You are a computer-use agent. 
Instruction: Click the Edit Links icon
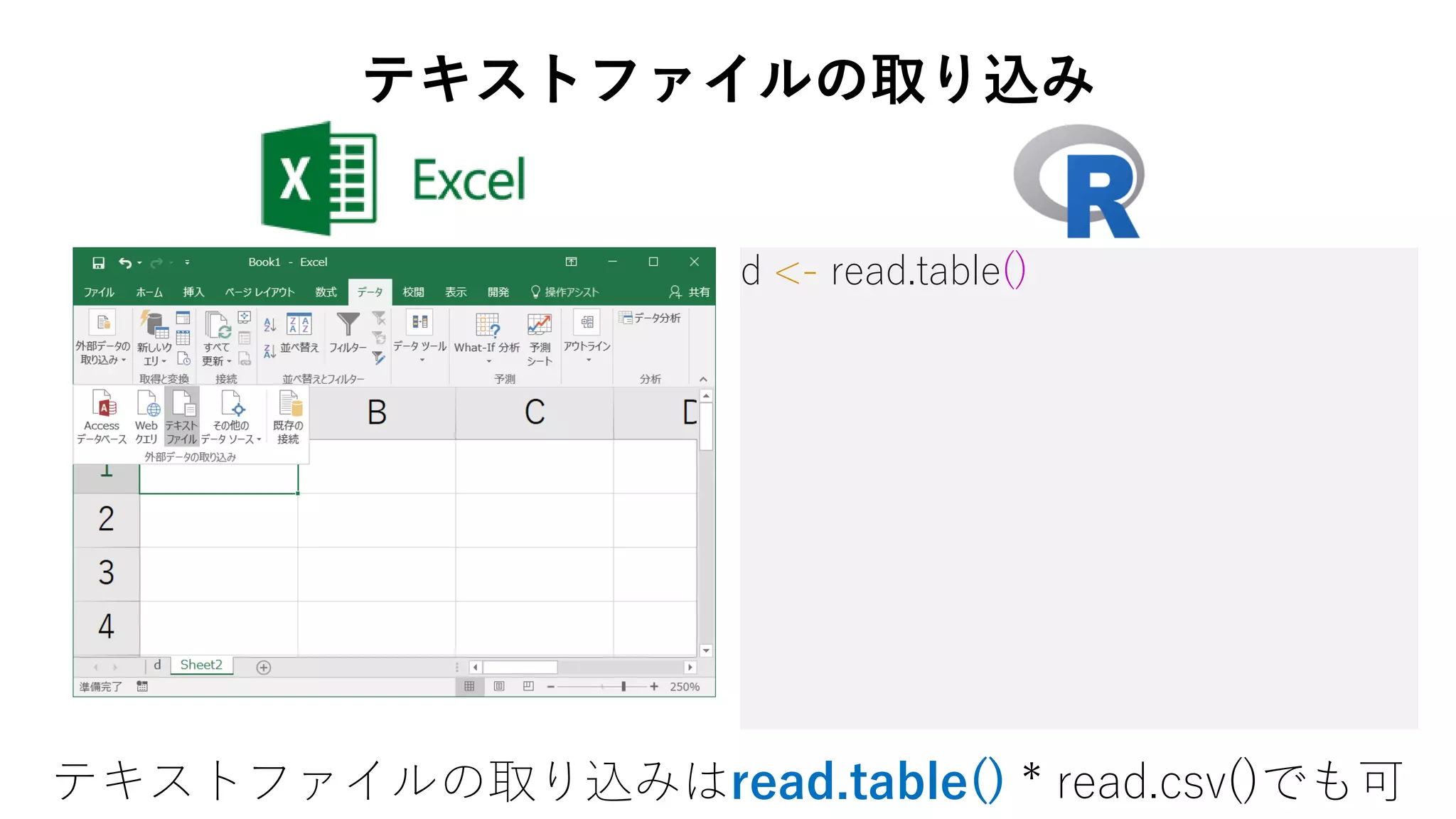pos(245,358)
